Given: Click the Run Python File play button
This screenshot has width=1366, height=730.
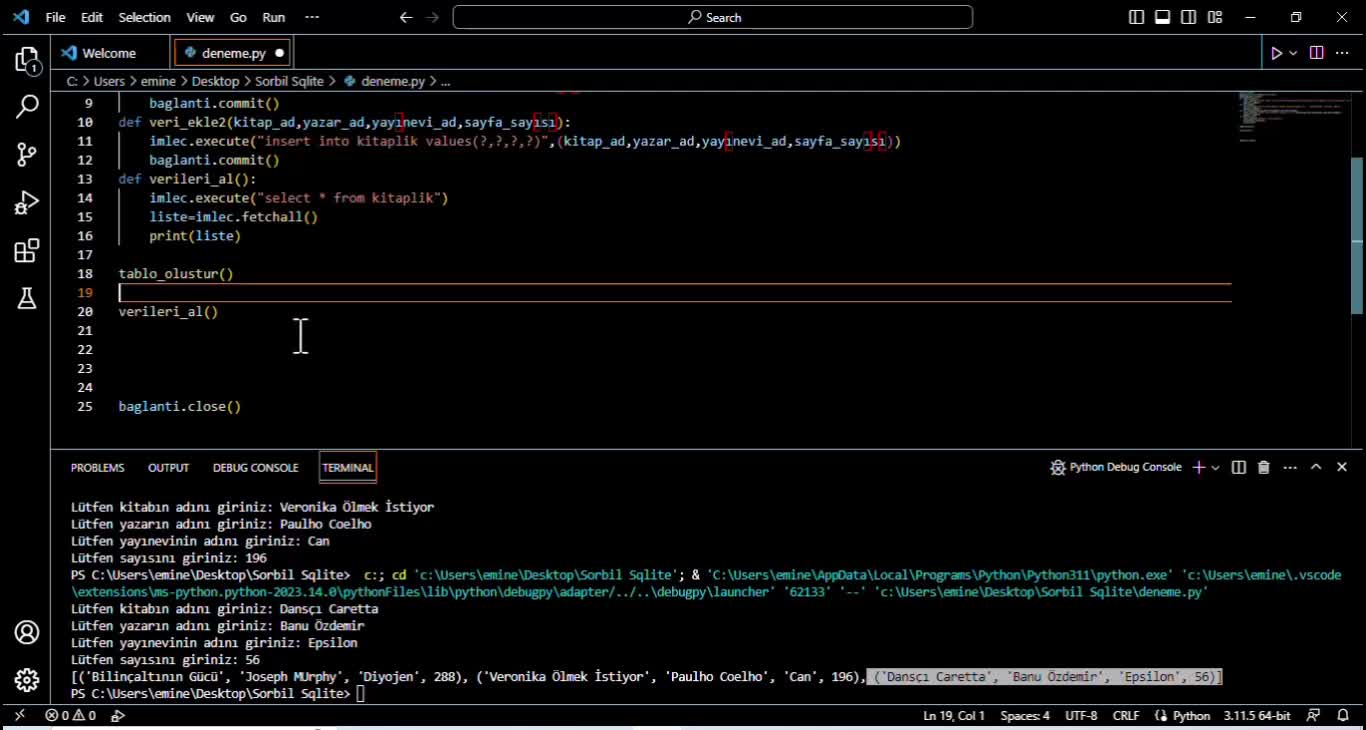Looking at the screenshot, I should point(1276,53).
